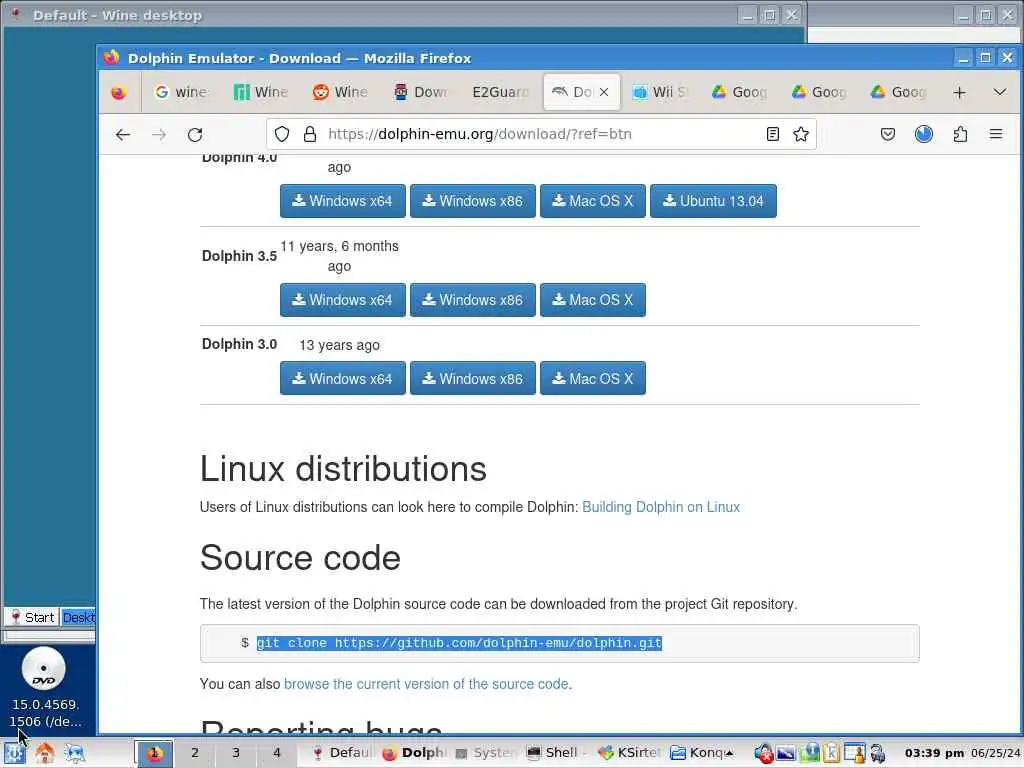Expand the list all tabs chevron
This screenshot has height=768, width=1024.
coord(1000,93)
